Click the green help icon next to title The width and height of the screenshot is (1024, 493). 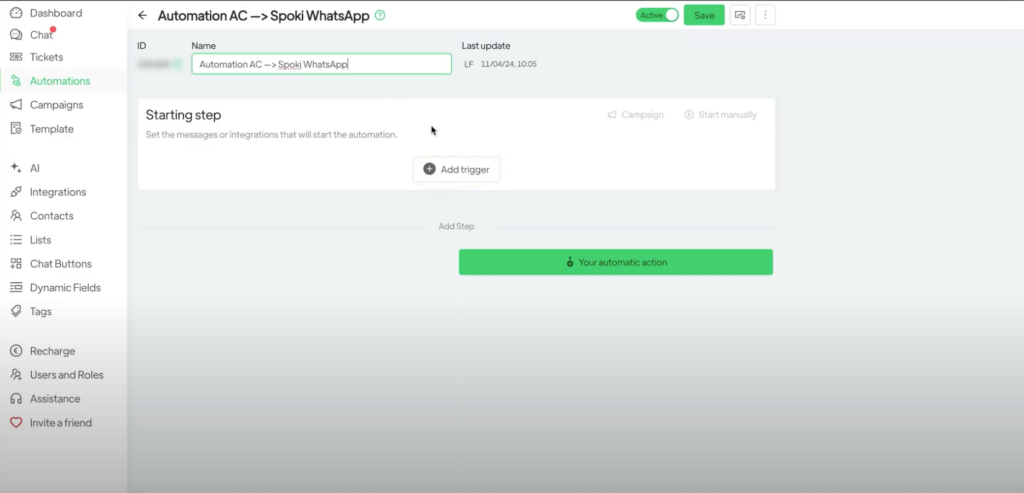pos(379,15)
